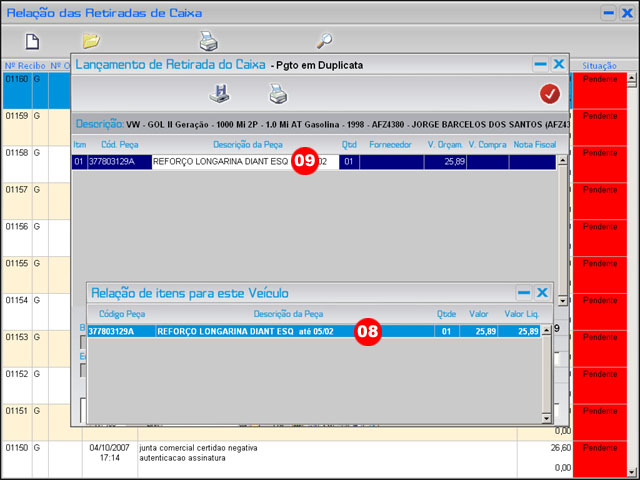Click the Qtd cell showing 01 in launch grid
This screenshot has width=640, height=480.
pos(349,161)
